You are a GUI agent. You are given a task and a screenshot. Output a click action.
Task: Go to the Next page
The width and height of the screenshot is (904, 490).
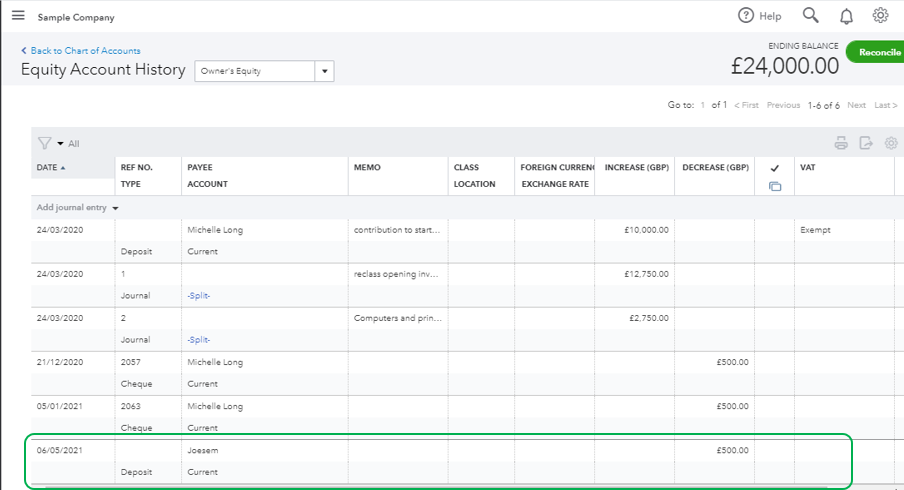tap(856, 105)
